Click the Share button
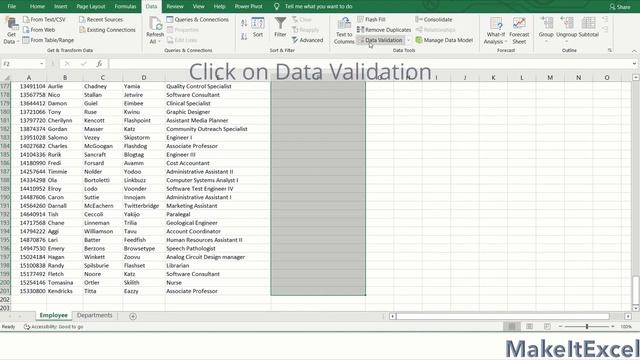This screenshot has height=360, width=640. pyautogui.click(x=620, y=7)
